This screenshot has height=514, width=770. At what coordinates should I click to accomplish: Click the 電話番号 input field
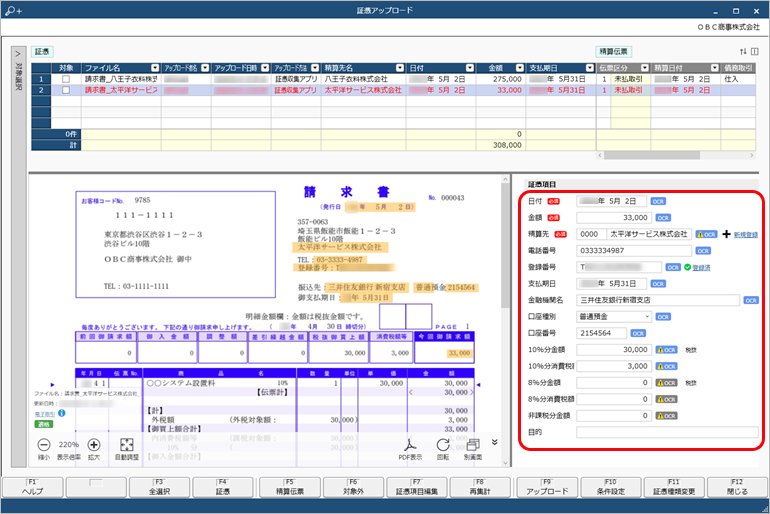pyautogui.click(x=634, y=251)
